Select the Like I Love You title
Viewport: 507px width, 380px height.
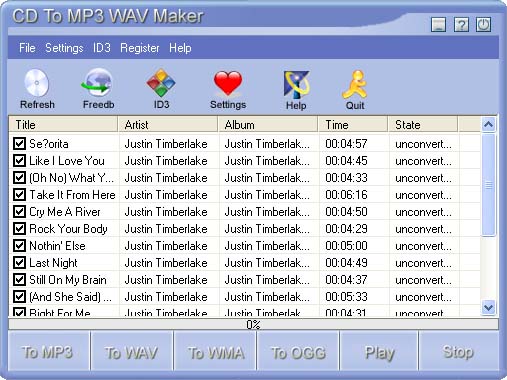pos(67,161)
